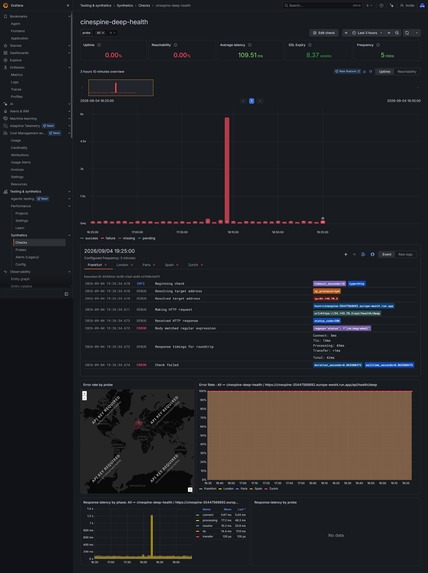428x573 pixels.
Task: Shift time range backward
Action: click(x=346, y=33)
